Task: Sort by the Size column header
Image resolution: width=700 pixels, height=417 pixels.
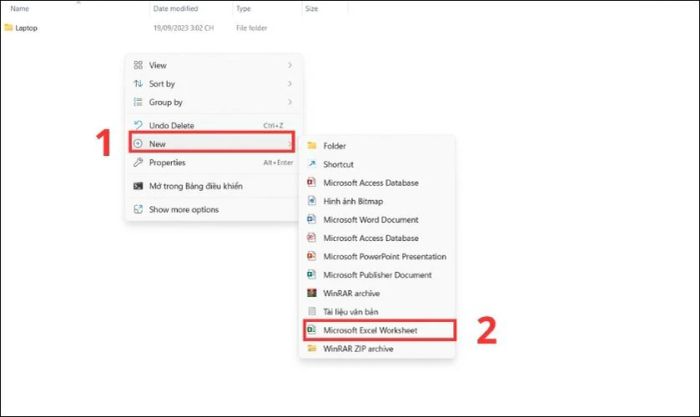Action: click(x=311, y=8)
